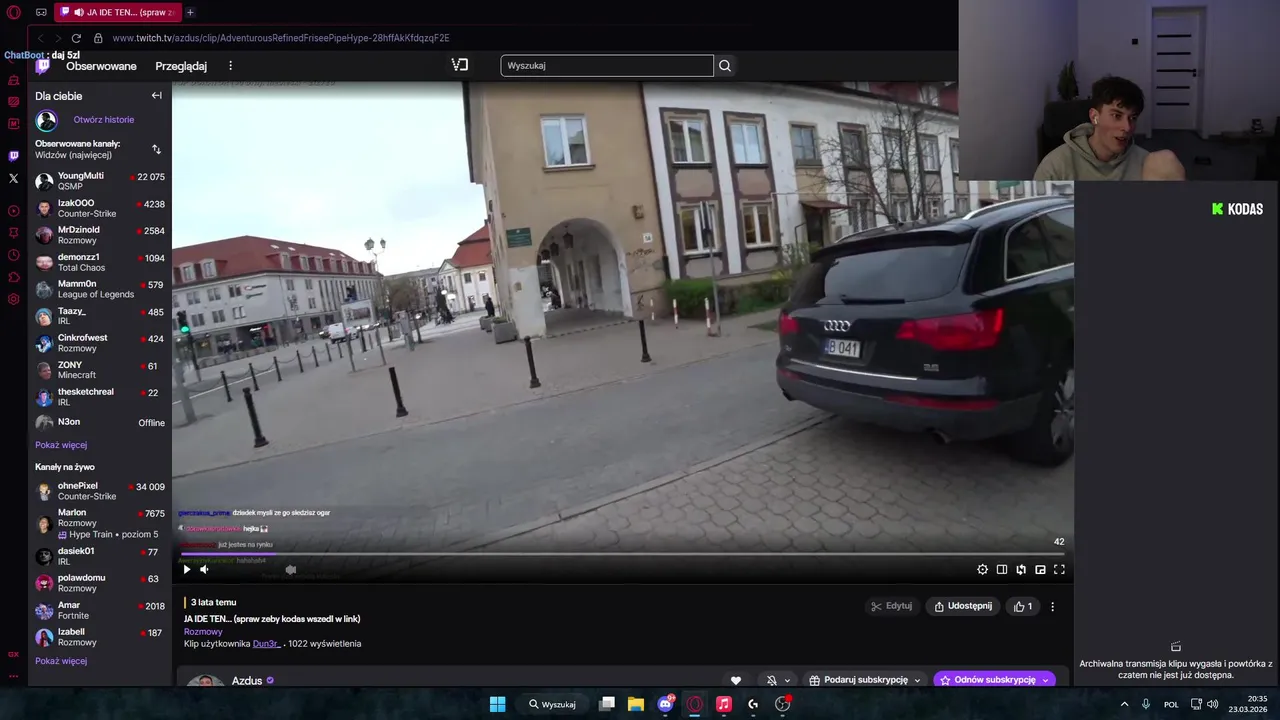Screen dimensions: 1280x720
Task: Enter fullscreen in clip player
Action: point(1059,569)
